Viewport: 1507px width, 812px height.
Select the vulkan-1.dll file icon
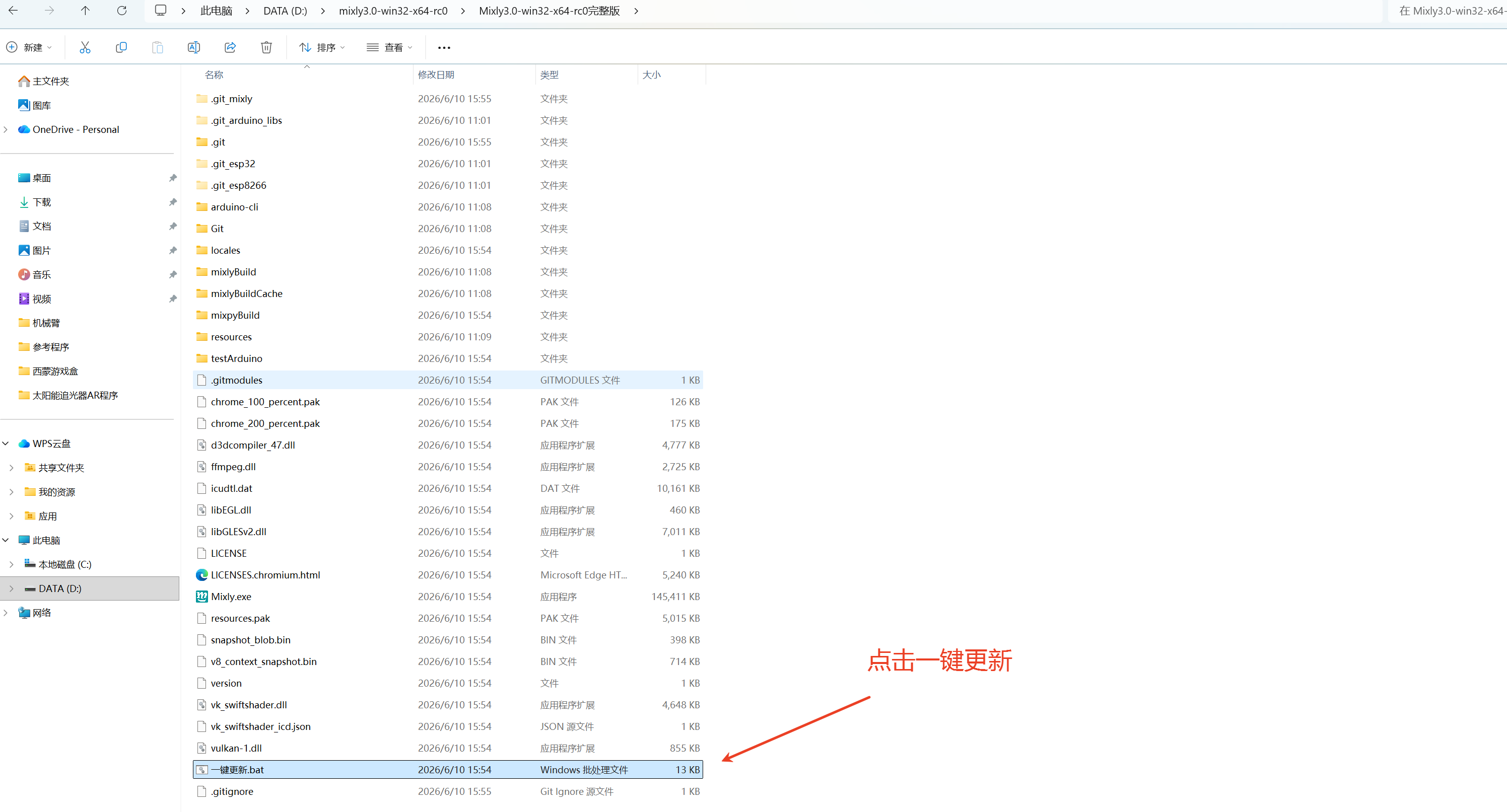(x=202, y=748)
